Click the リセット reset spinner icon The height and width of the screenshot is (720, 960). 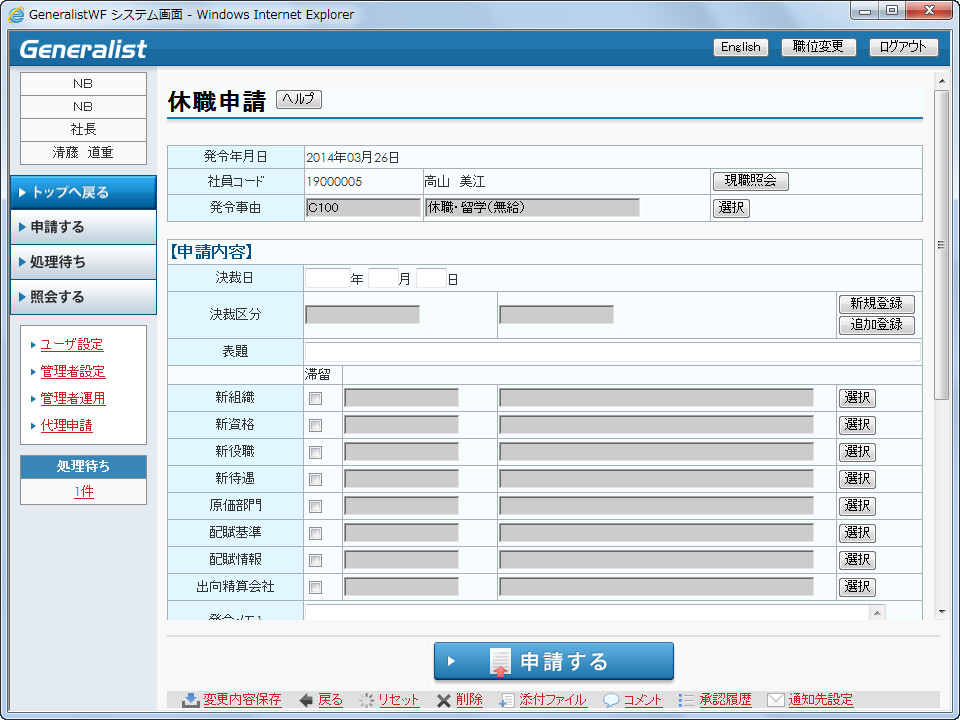click(367, 700)
